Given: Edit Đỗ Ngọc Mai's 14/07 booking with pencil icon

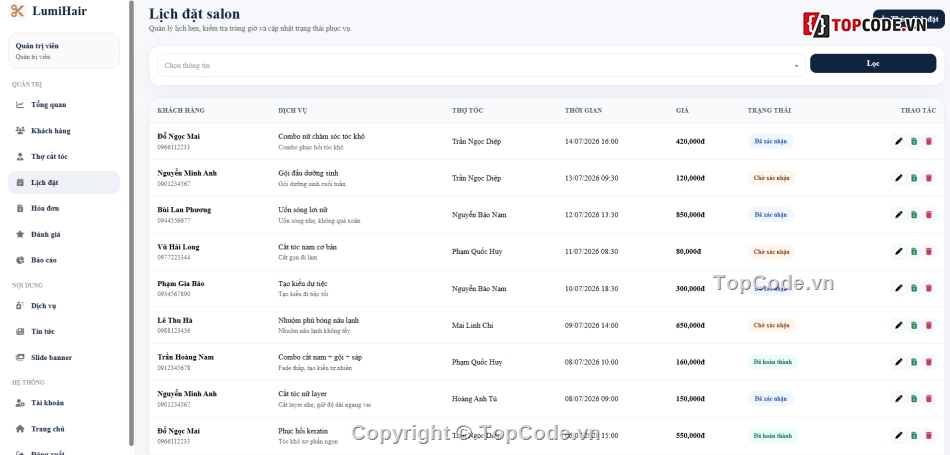Looking at the screenshot, I should point(899,142).
